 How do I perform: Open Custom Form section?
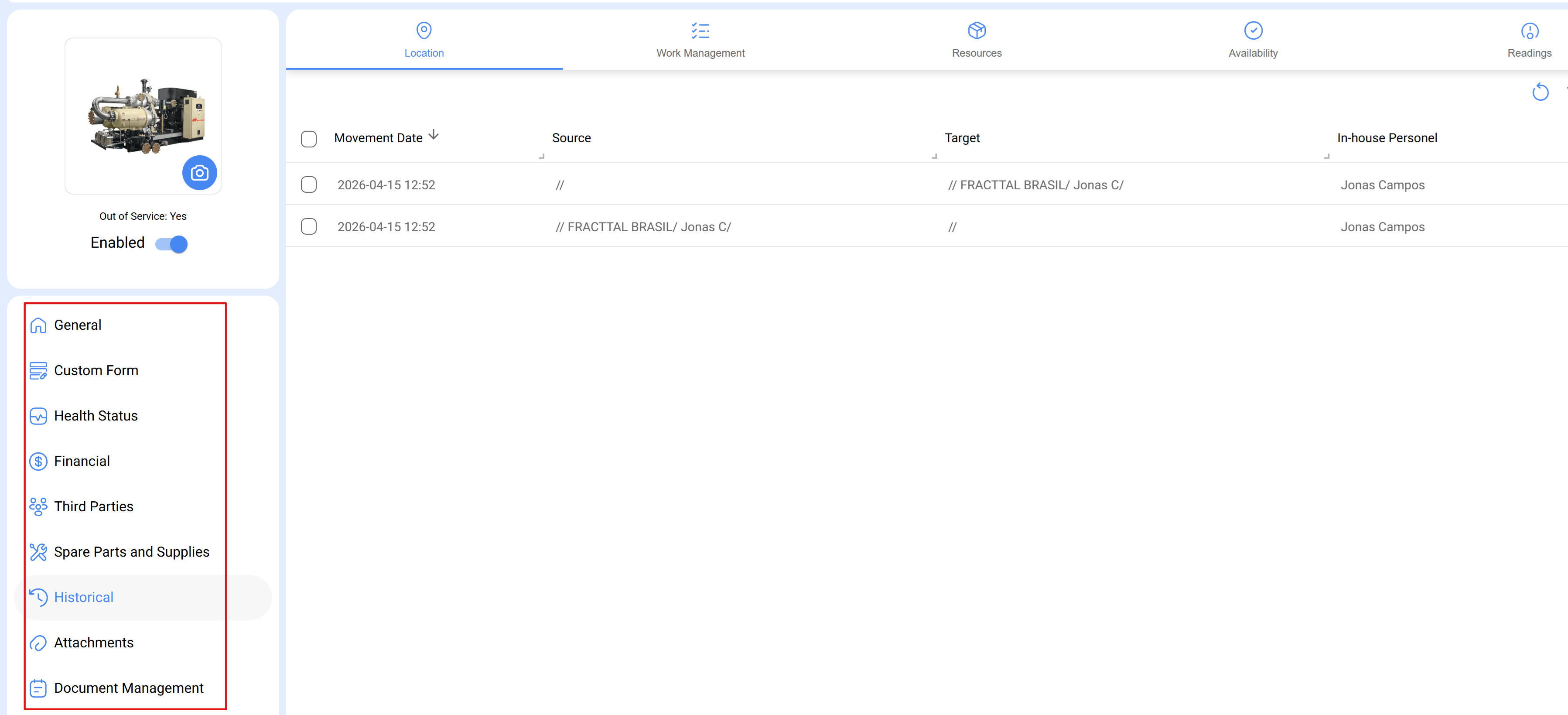[96, 370]
